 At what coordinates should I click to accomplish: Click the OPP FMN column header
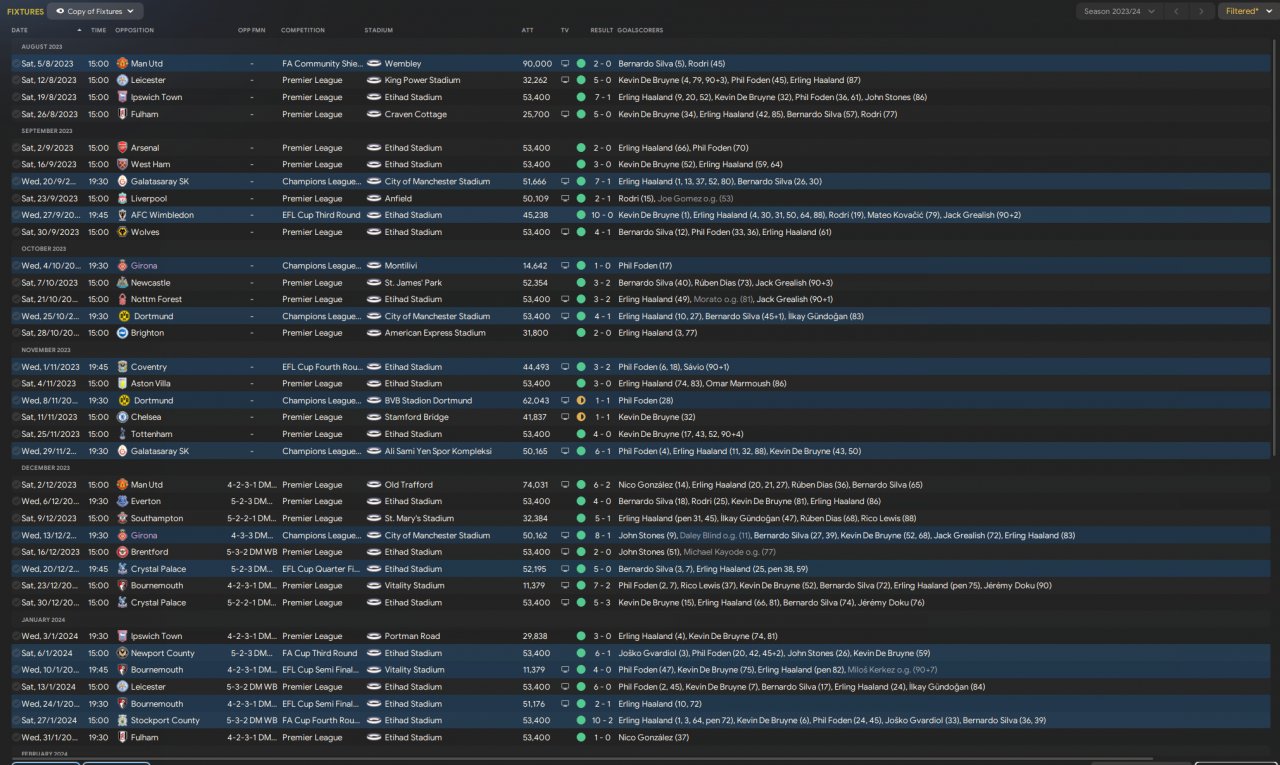coord(252,30)
